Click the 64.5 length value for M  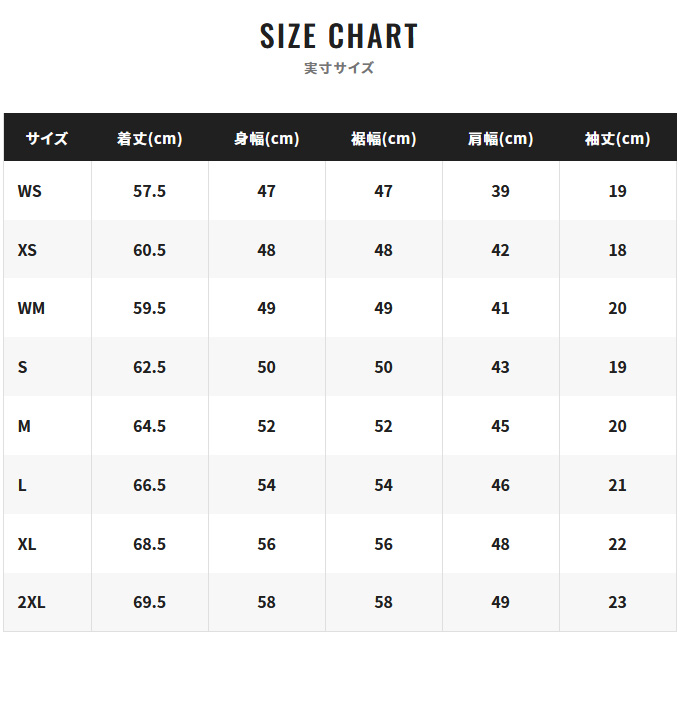pos(150,426)
